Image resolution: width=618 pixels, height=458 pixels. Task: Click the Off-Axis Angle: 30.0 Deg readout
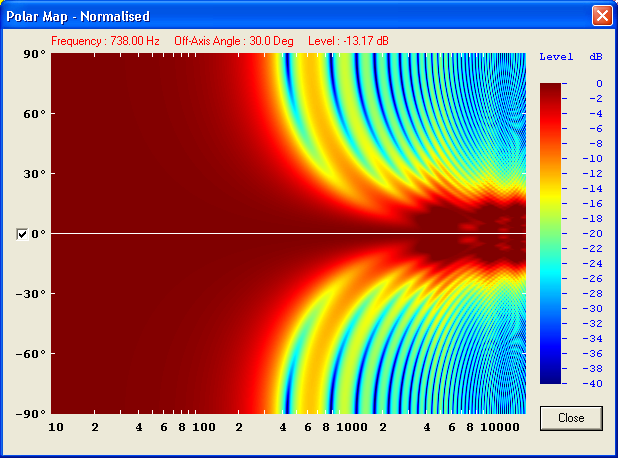coord(234,41)
